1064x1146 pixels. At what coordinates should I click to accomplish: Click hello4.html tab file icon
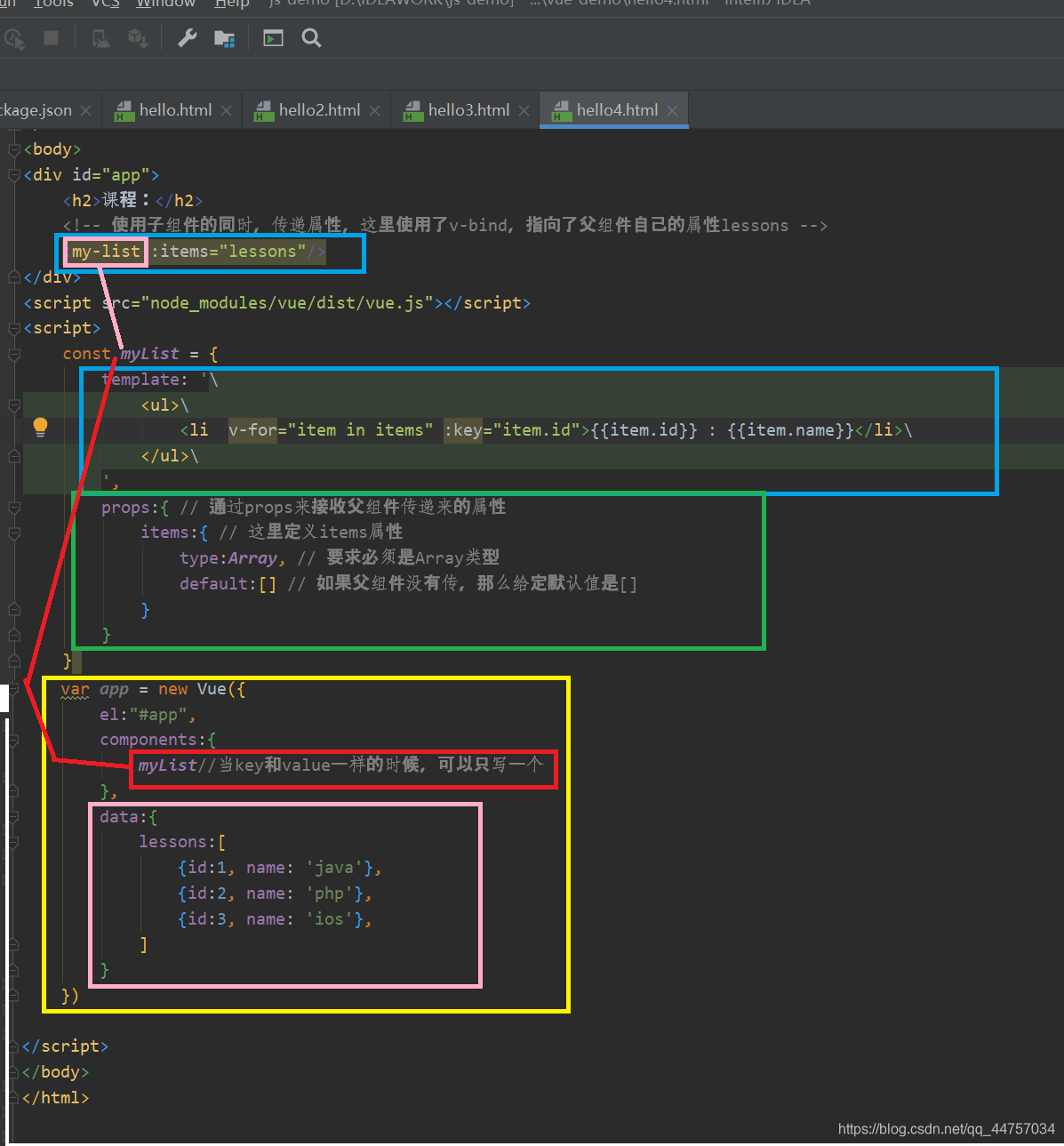point(562,111)
